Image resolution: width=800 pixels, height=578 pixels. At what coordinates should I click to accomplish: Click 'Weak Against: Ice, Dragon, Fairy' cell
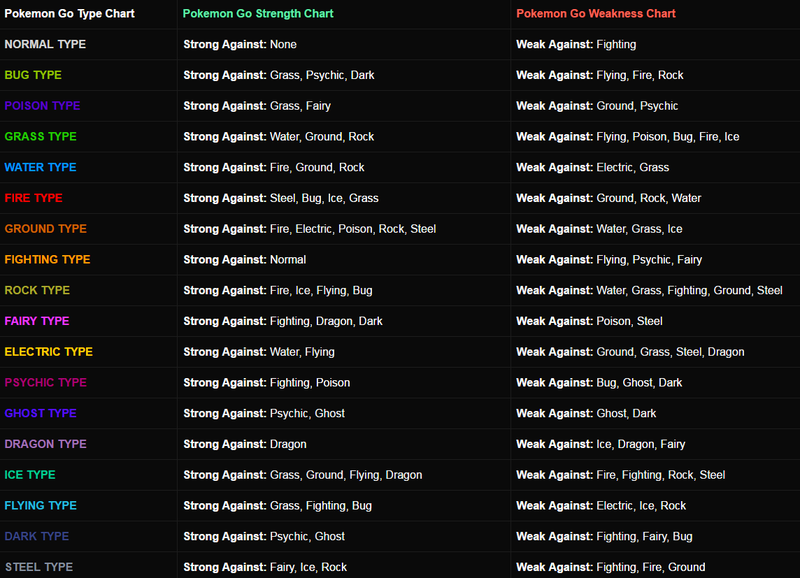[x=601, y=444]
